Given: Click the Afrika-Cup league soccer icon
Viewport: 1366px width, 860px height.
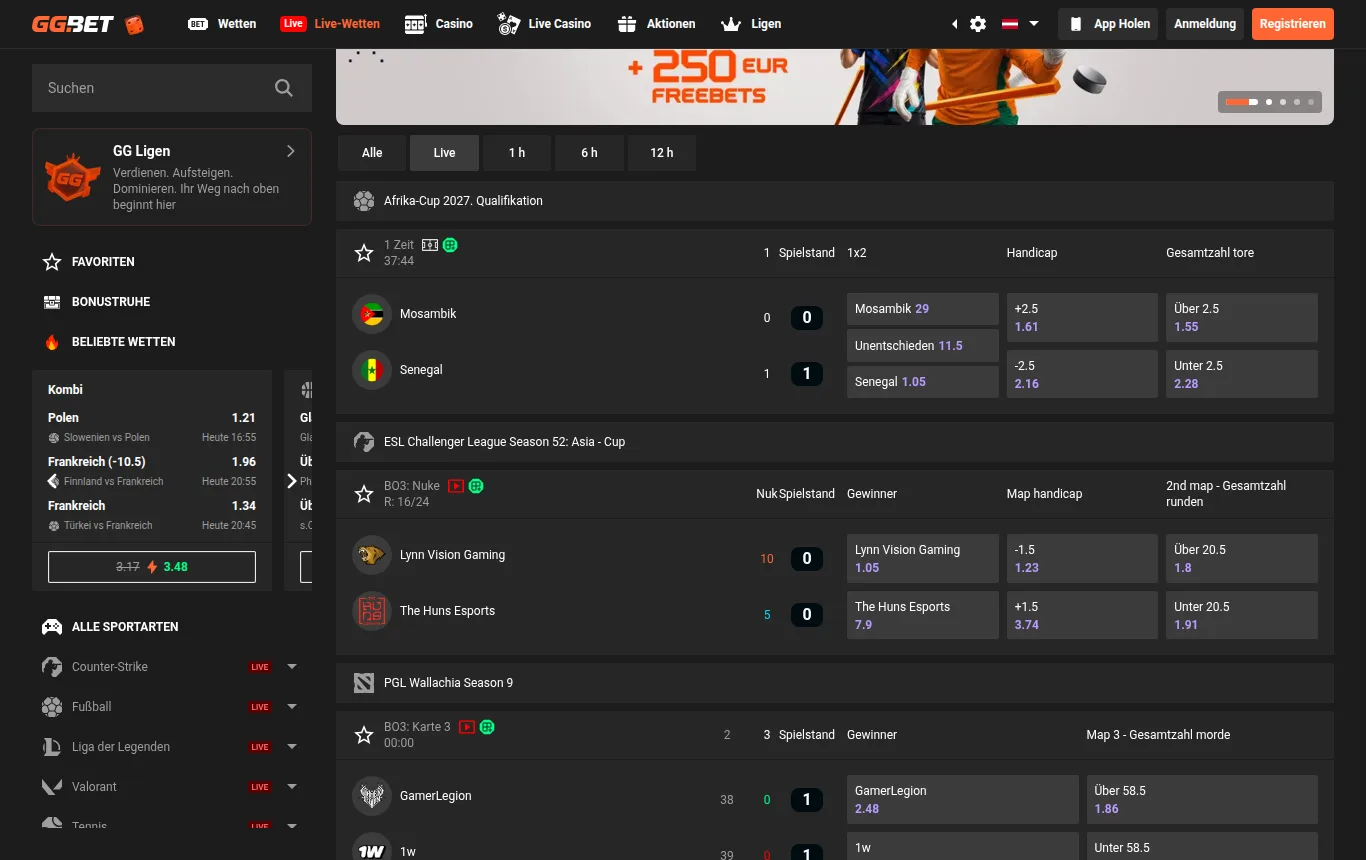Looking at the screenshot, I should pos(364,201).
